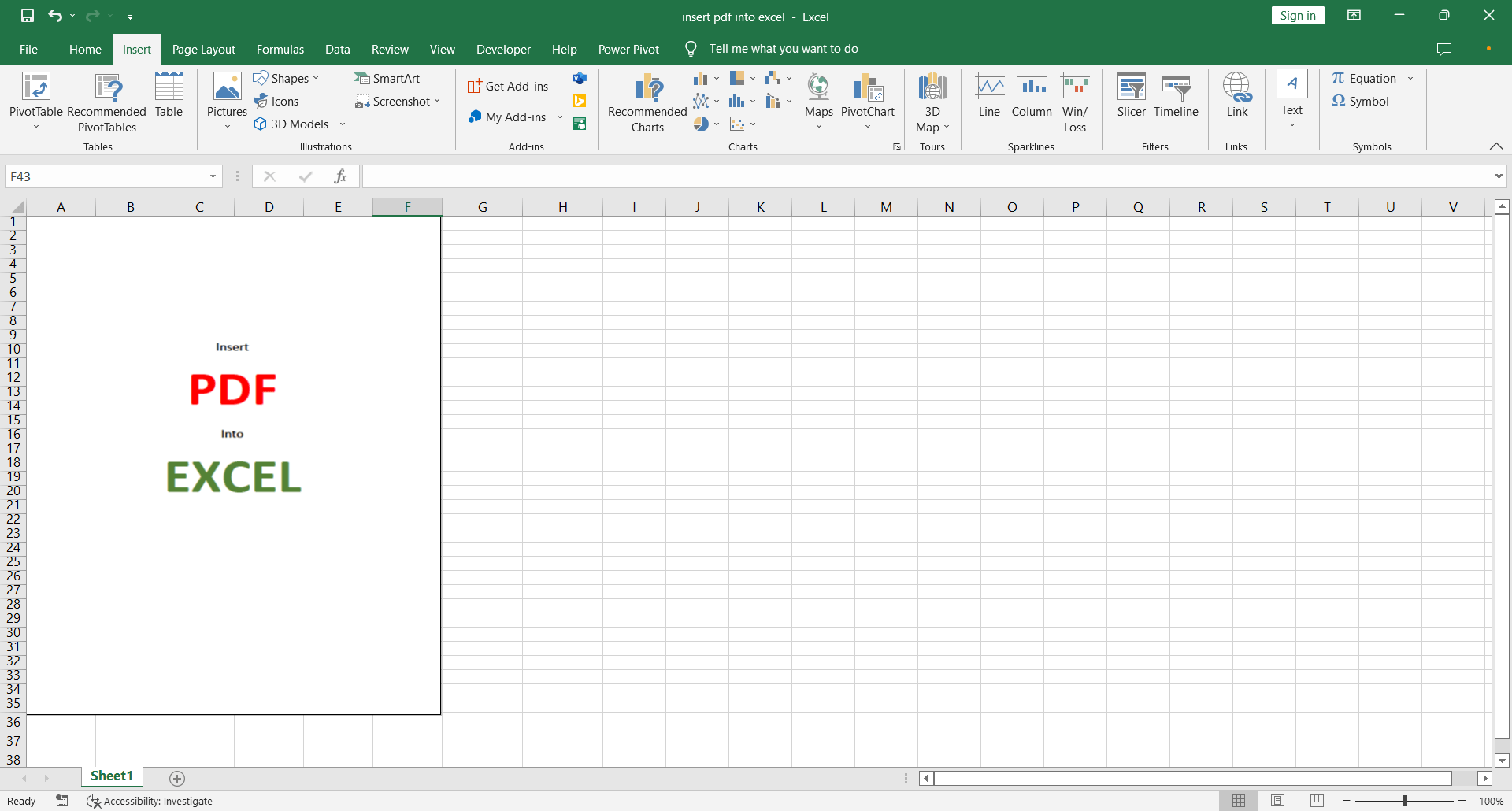Click the Sign in button
Image resolution: width=1512 pixels, height=811 pixels.
1297,15
